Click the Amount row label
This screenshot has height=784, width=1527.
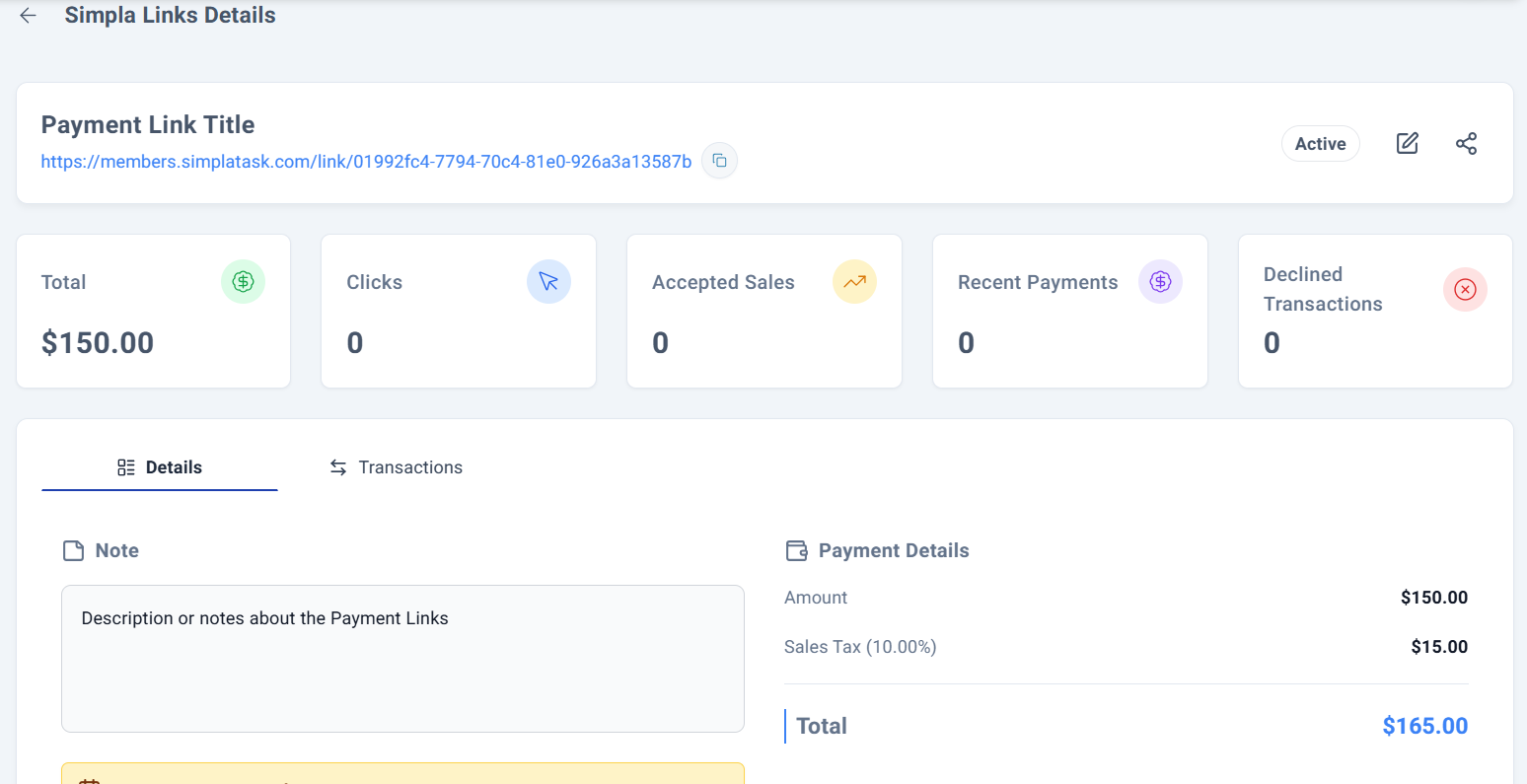point(816,598)
